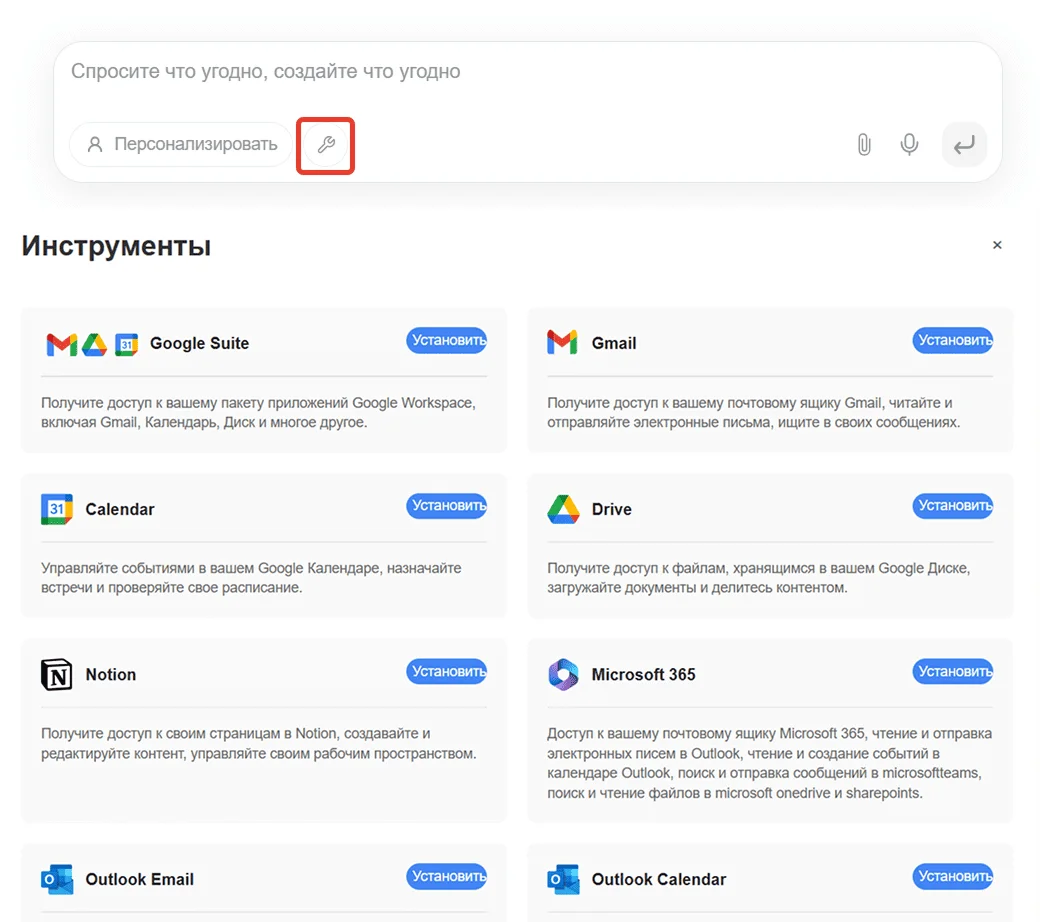Image resolution: width=1040 pixels, height=922 pixels.
Task: Click the Google Drive triangle icon
Action: click(x=563, y=509)
